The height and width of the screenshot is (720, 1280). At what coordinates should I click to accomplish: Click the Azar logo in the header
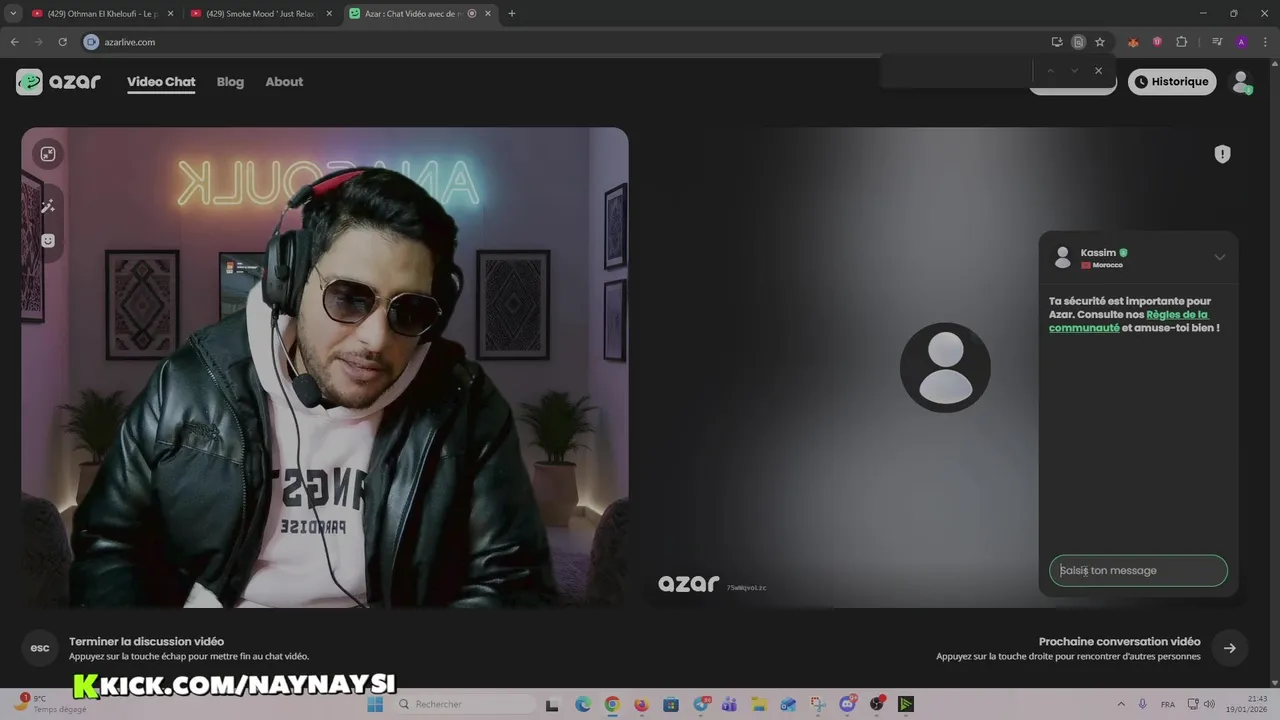coord(58,82)
